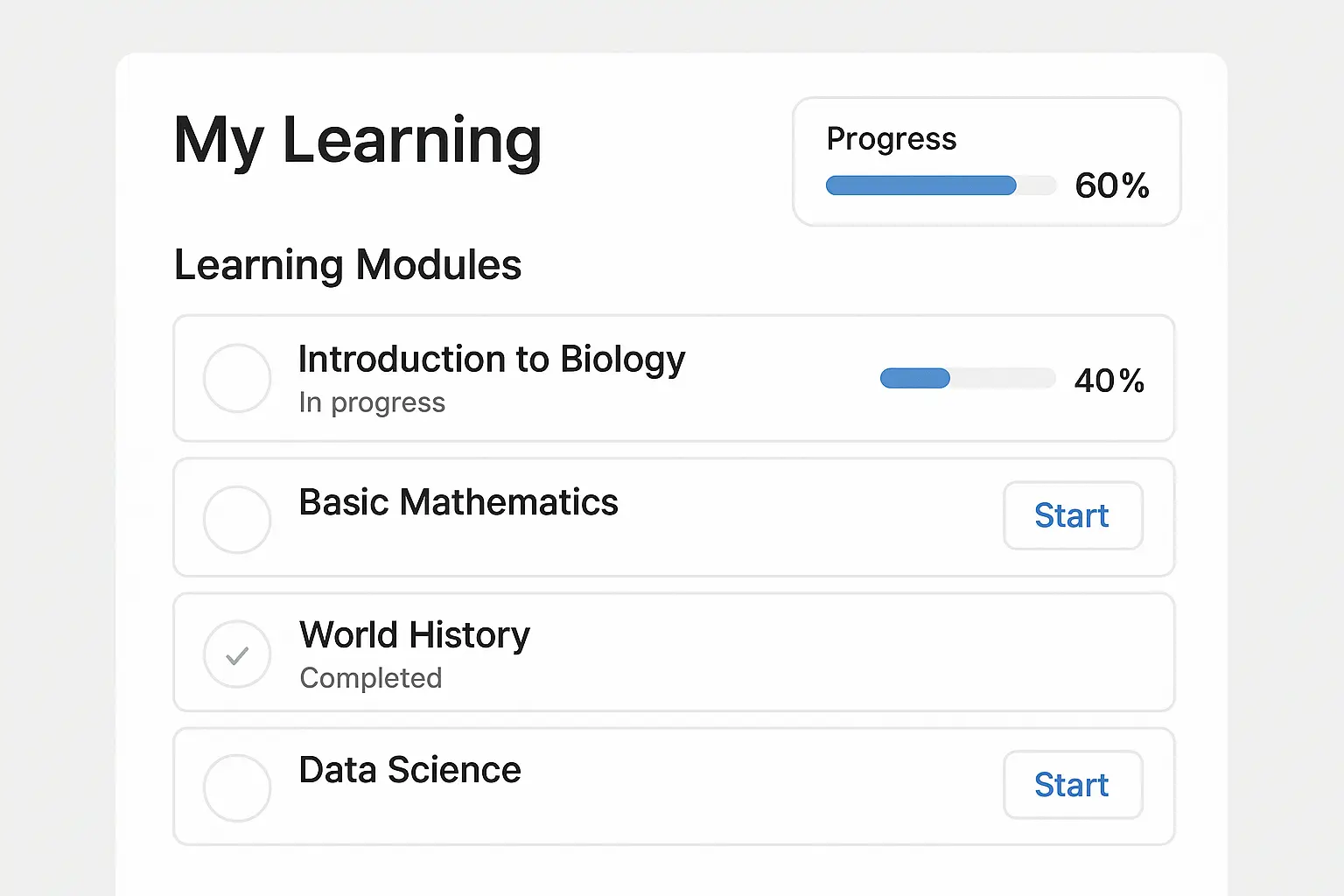This screenshot has height=896, width=1344.
Task: Click the Learning Modules section title
Action: point(348,265)
